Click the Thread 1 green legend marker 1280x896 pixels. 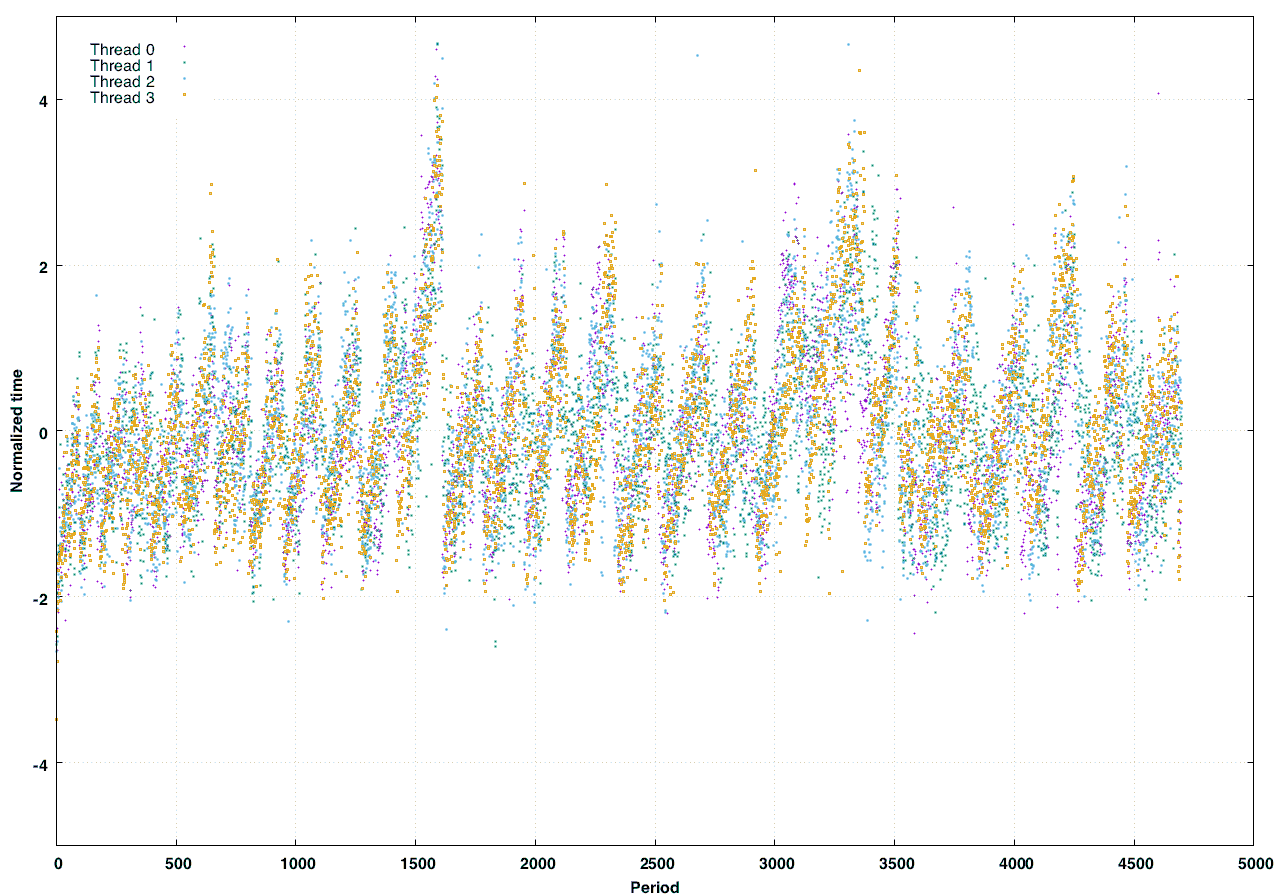tap(184, 63)
